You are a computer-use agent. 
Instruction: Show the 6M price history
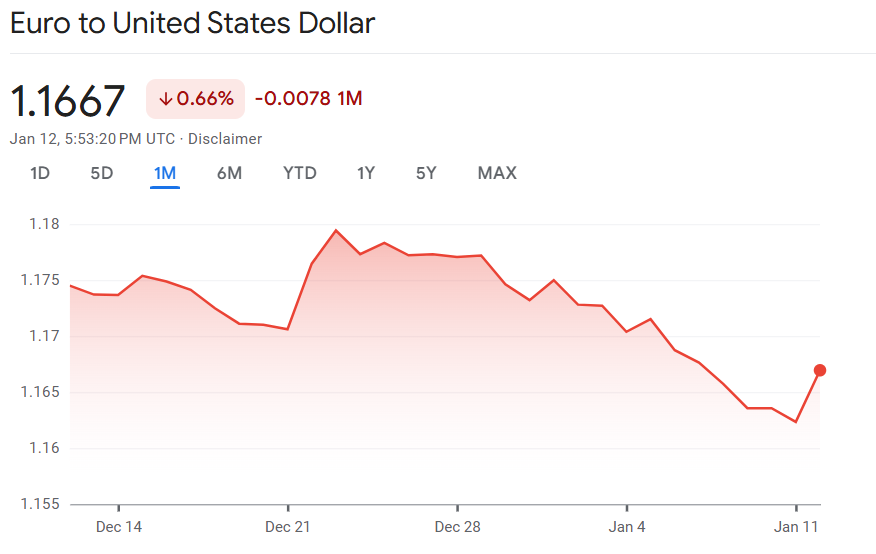(x=229, y=173)
